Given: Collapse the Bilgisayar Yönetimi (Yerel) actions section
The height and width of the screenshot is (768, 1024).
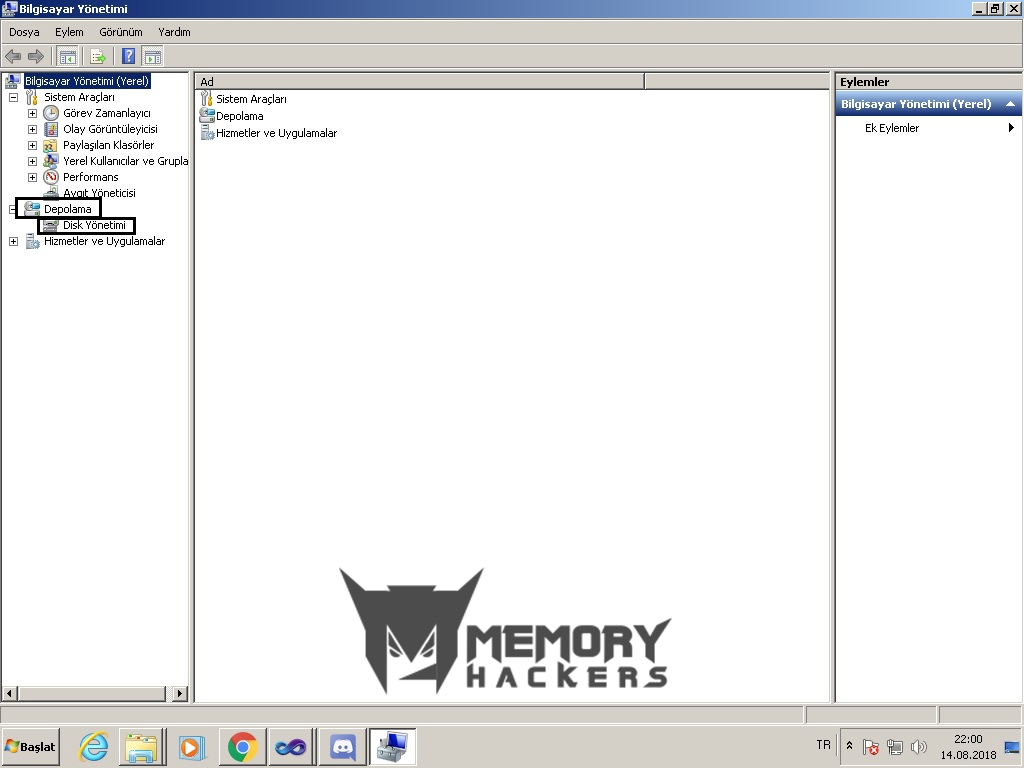Looking at the screenshot, I should point(1010,104).
